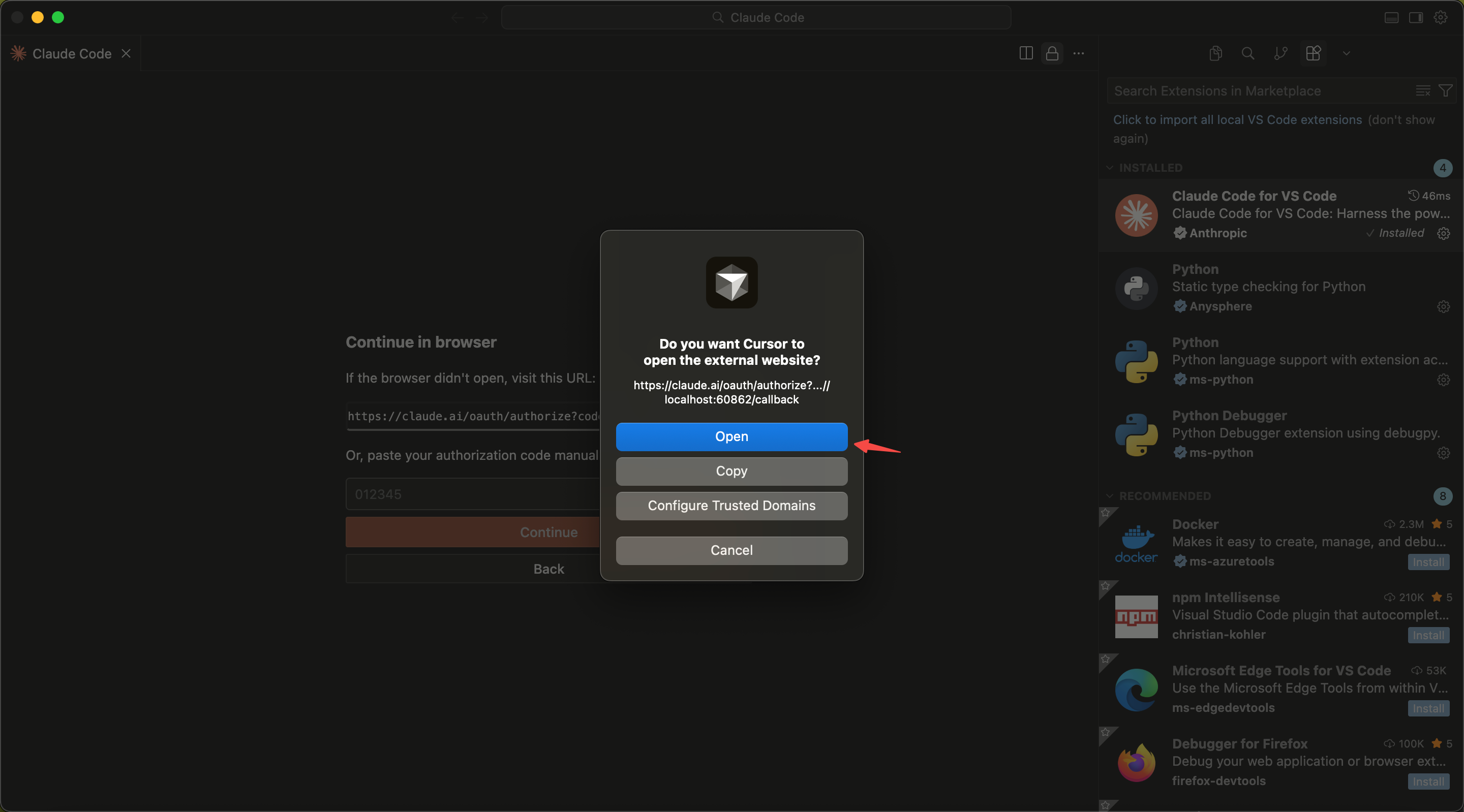Open manage gear for Python Debugger
This screenshot has height=812, width=1464.
click(1443, 453)
